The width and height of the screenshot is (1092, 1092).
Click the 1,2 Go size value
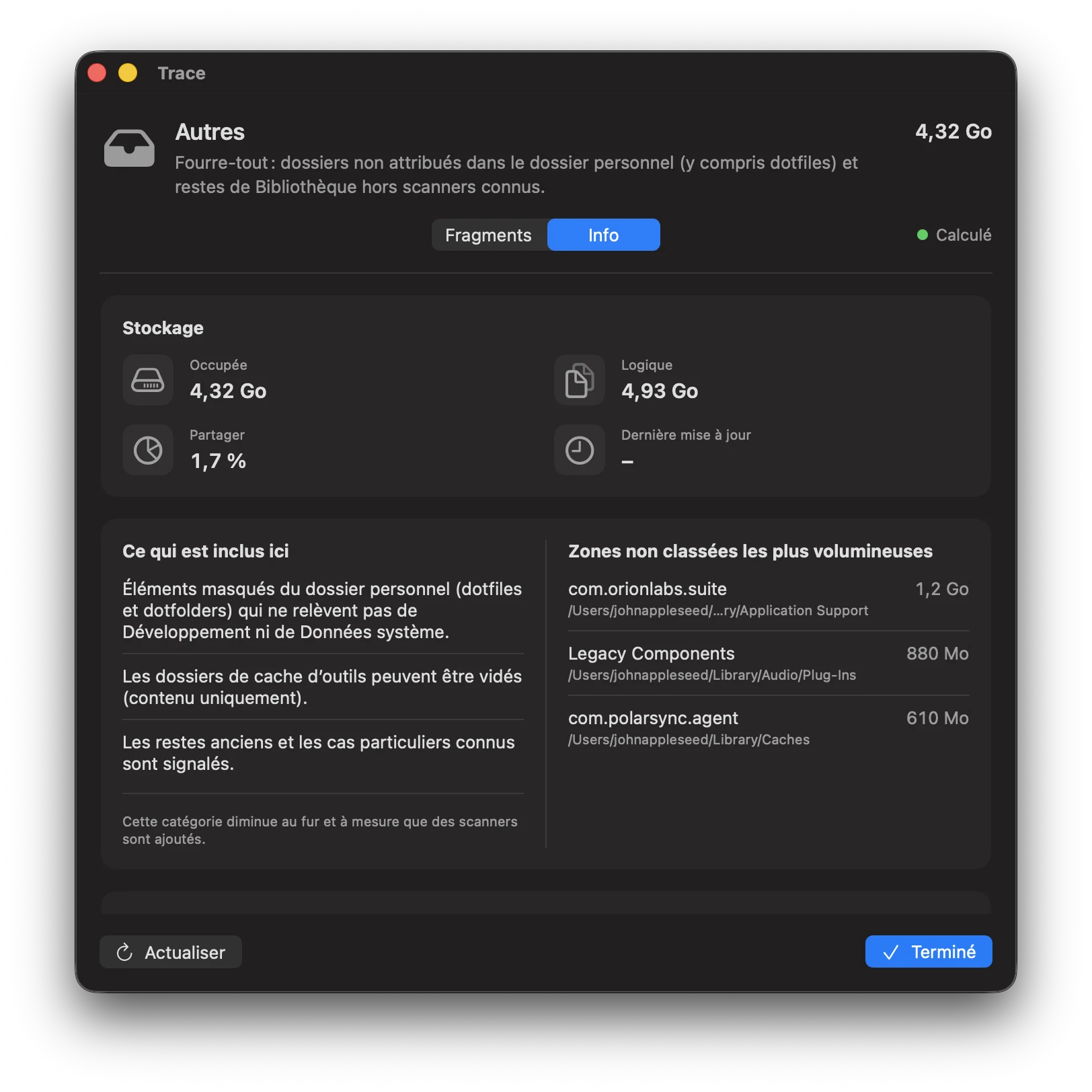click(942, 589)
